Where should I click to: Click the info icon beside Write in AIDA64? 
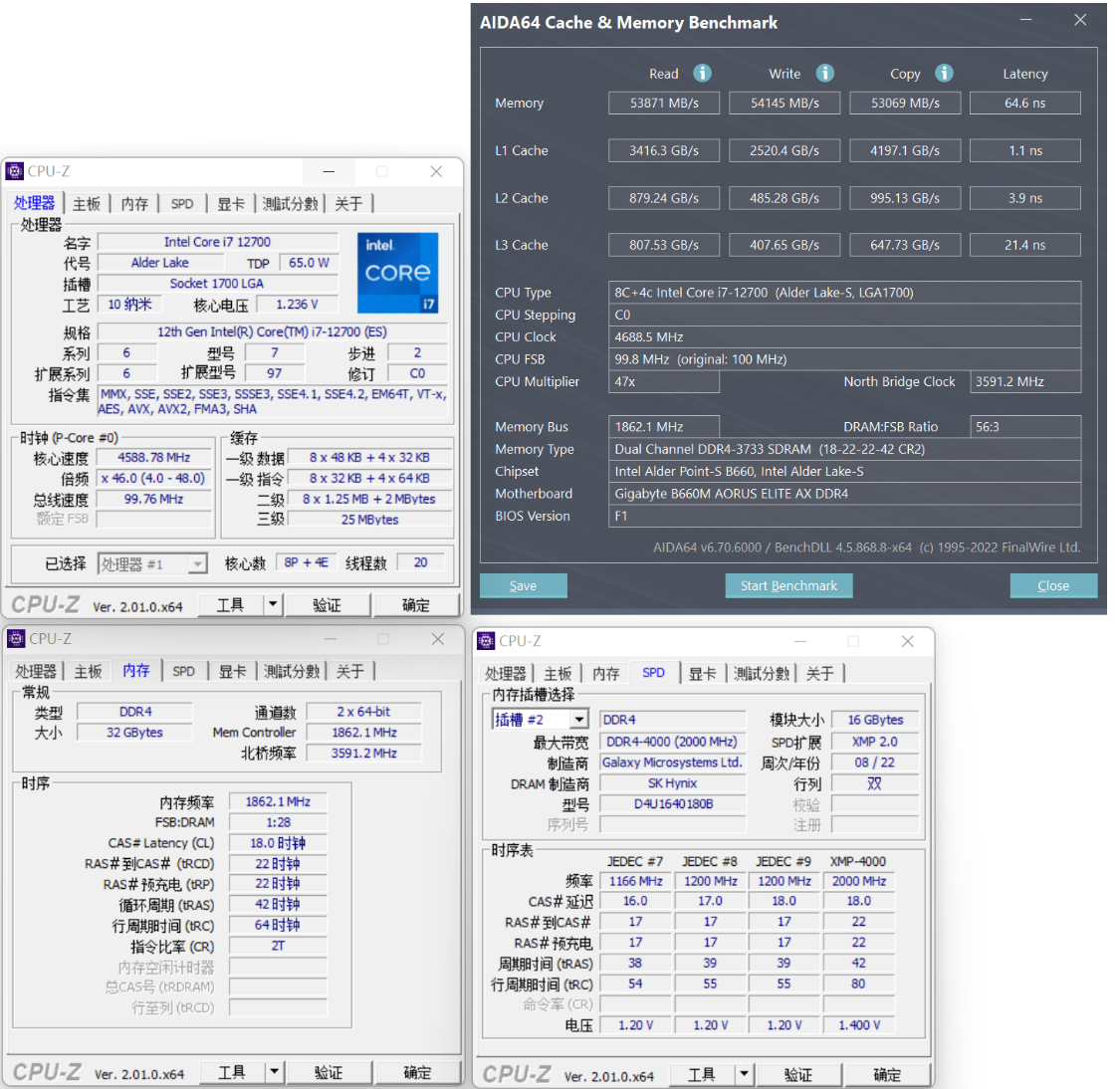coord(825,73)
